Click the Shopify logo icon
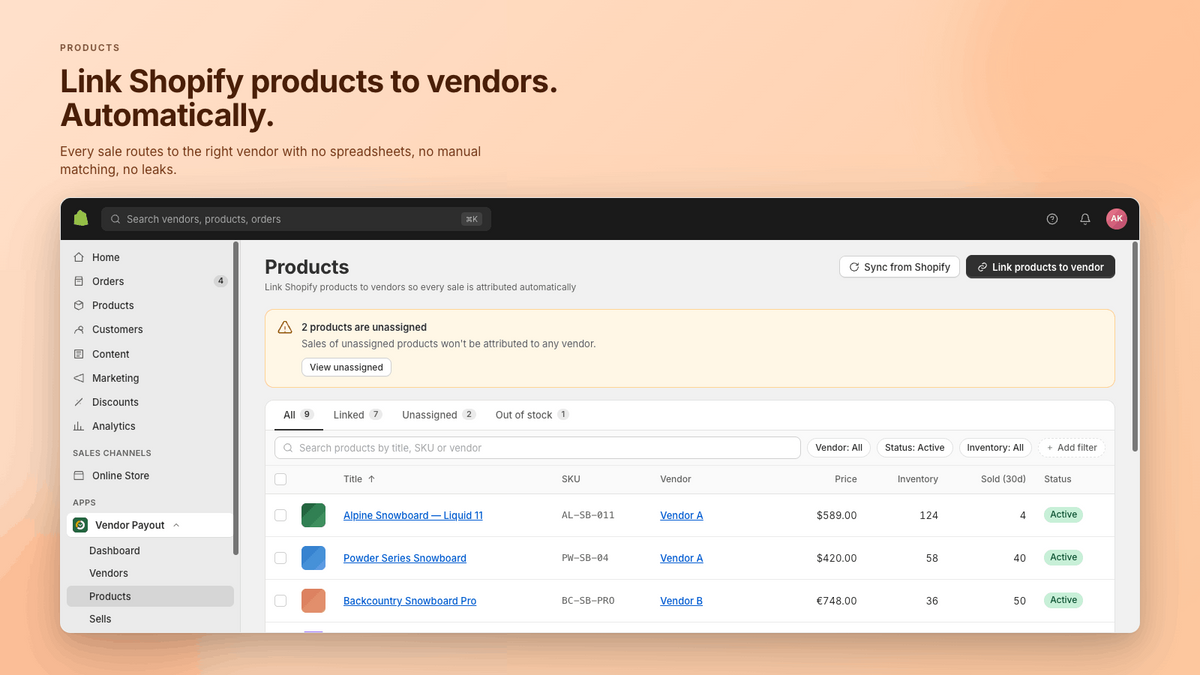 pyautogui.click(x=81, y=218)
